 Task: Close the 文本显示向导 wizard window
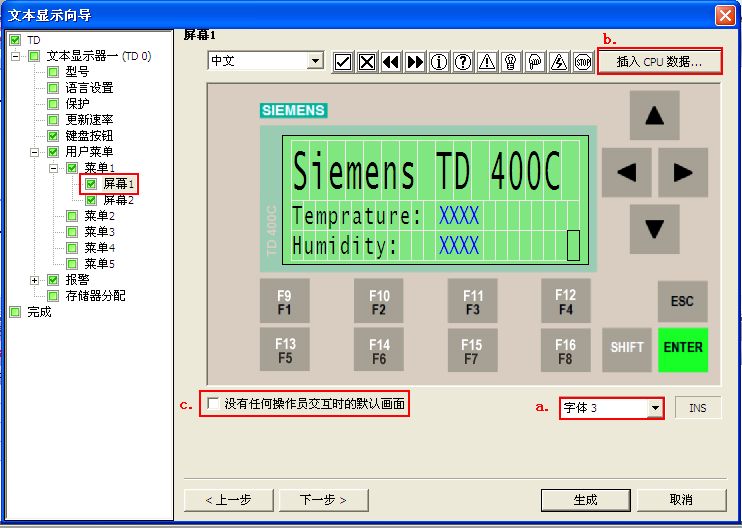[x=725, y=16]
